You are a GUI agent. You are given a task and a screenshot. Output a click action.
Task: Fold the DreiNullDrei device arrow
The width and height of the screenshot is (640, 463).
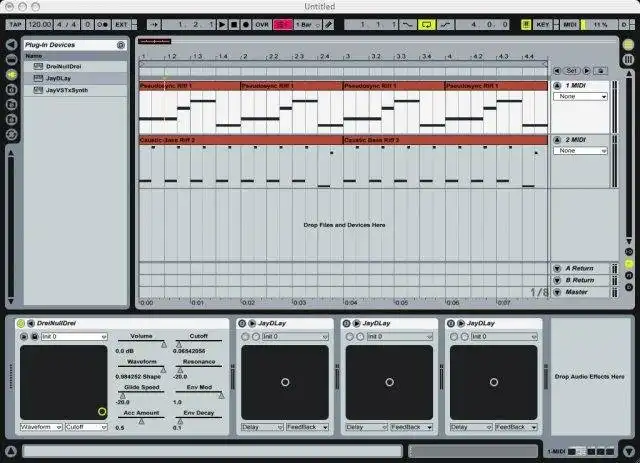click(30, 323)
